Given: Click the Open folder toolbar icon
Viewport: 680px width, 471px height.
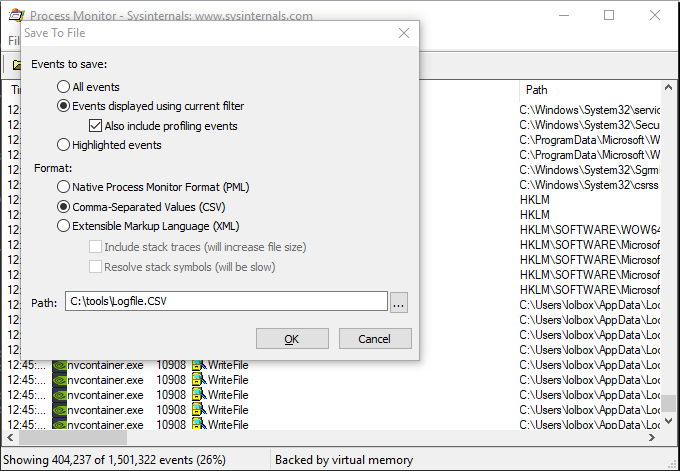Looking at the screenshot, I should 16,65.
